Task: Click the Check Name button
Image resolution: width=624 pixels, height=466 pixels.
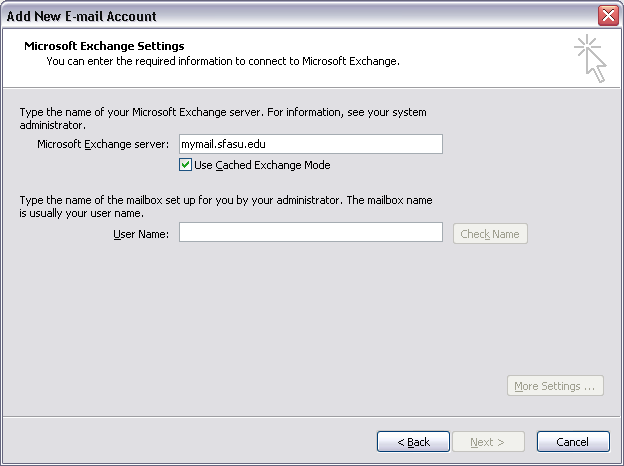Action: (x=490, y=234)
